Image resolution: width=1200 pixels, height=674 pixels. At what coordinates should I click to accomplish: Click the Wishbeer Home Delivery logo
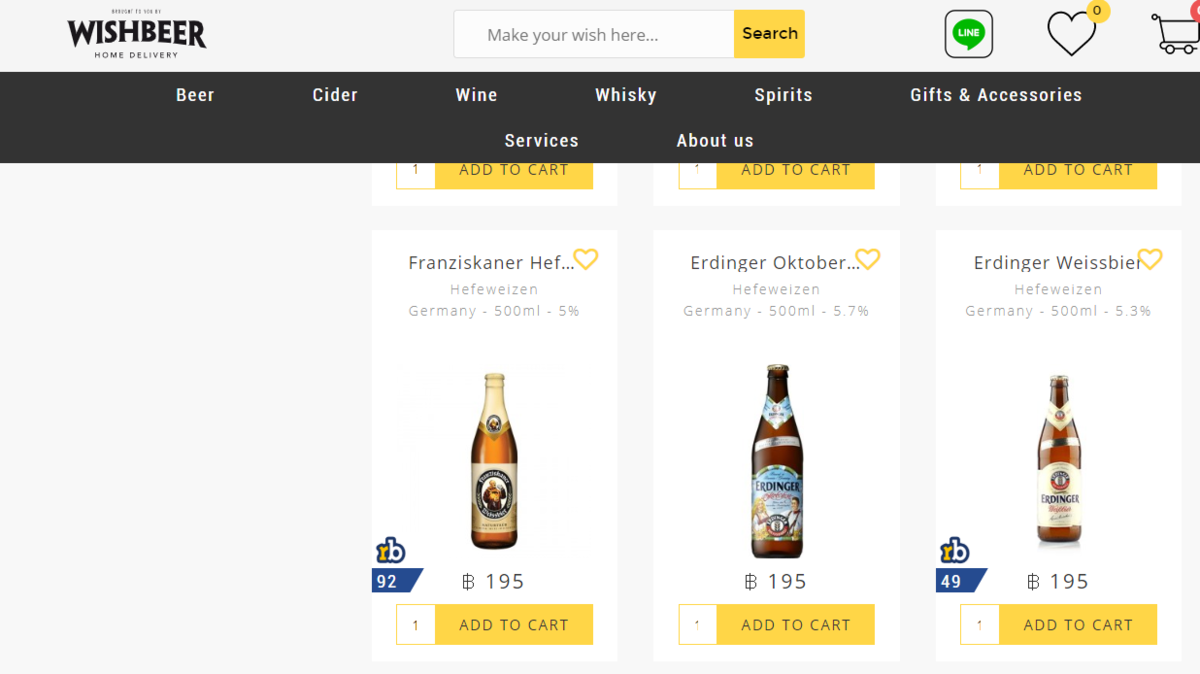click(136, 34)
